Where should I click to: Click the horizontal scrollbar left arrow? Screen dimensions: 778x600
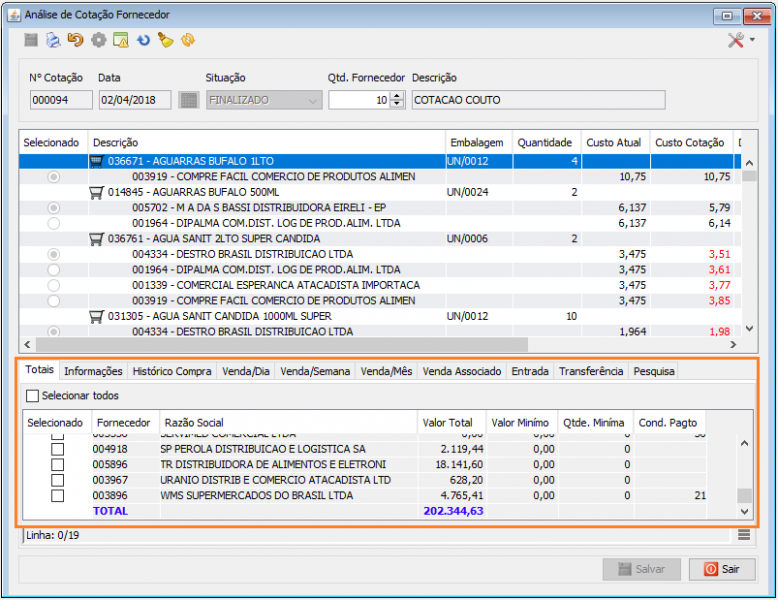(x=28, y=344)
